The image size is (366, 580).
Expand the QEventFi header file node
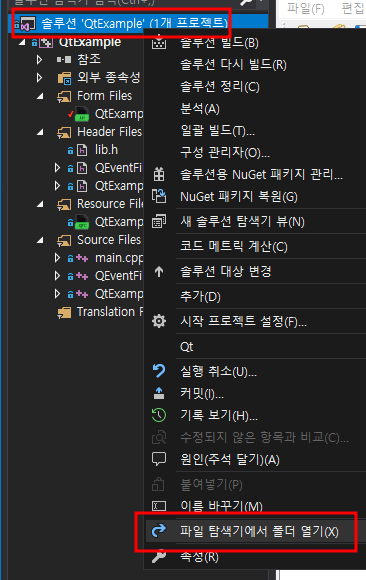(57, 168)
